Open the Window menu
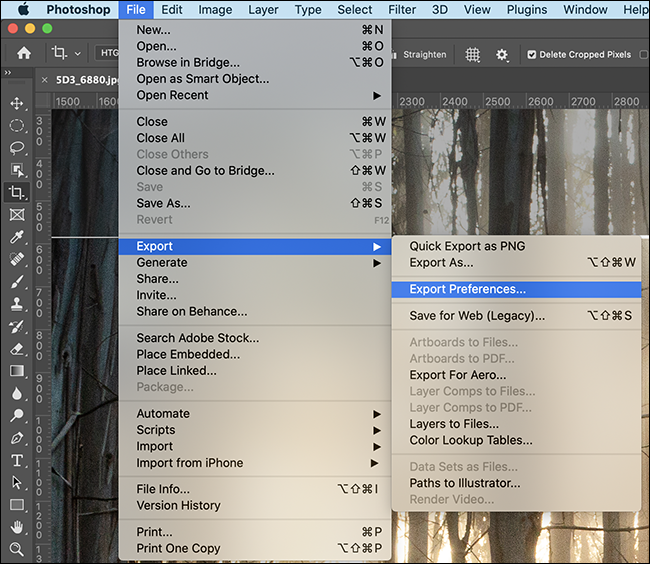The width and height of the screenshot is (650, 564). point(585,10)
